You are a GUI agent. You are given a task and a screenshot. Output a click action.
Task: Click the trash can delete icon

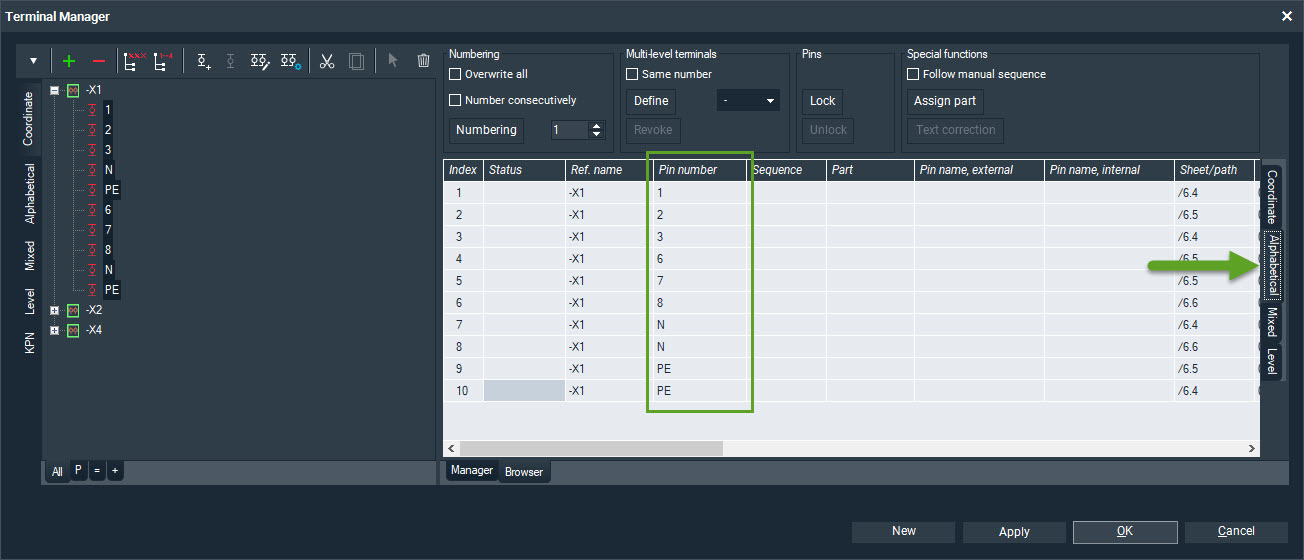[423, 61]
